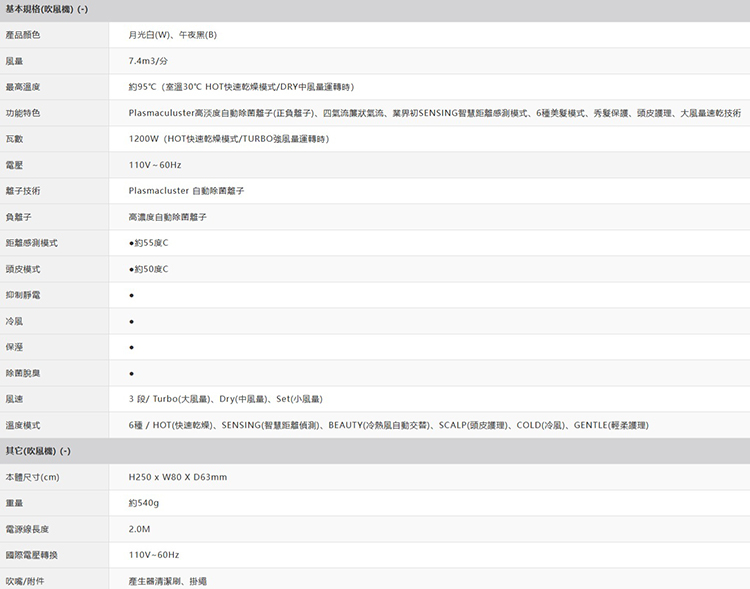The height and width of the screenshot is (589, 750).
Task: Click the bullet in the 保溼 row
Action: click(131, 347)
